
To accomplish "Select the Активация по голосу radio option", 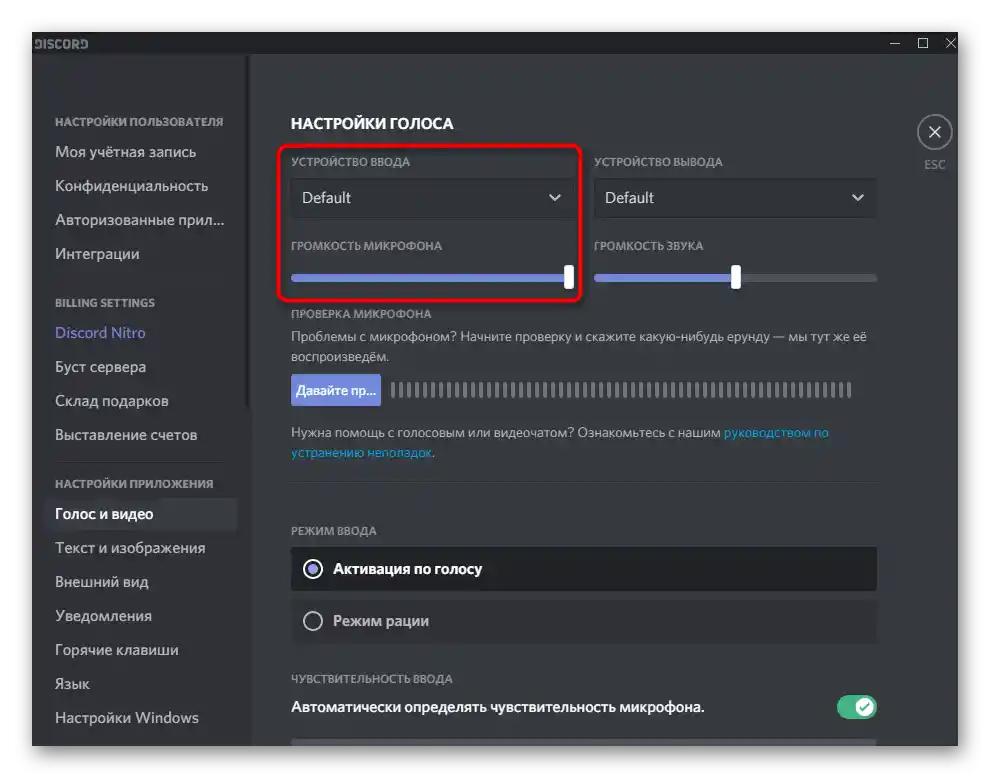I will 583,569.
